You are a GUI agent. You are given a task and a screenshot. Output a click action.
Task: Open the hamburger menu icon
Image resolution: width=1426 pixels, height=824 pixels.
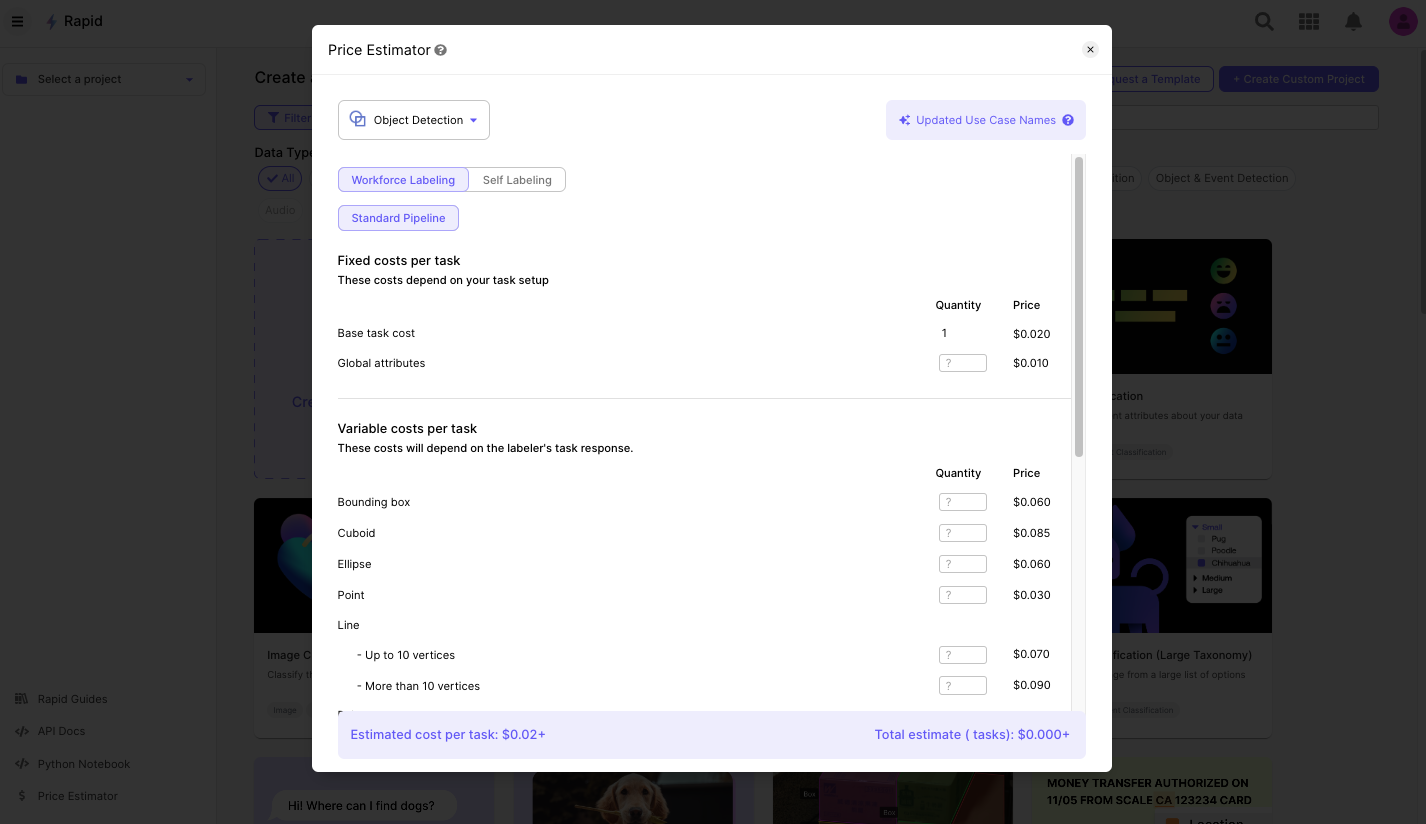17,21
